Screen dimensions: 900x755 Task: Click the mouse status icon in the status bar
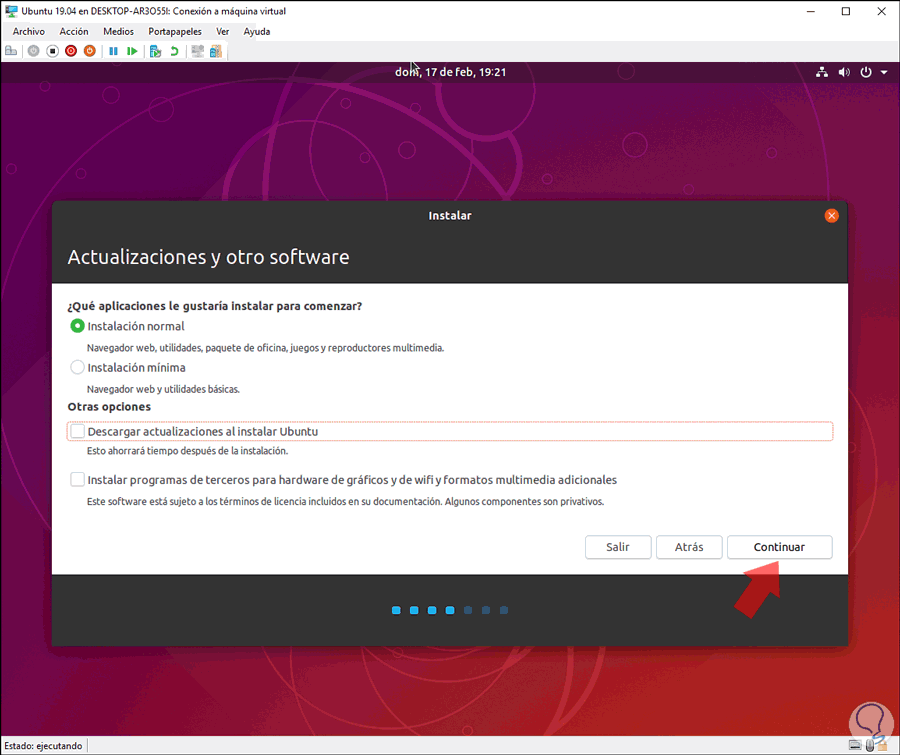pyautogui.click(x=870, y=746)
